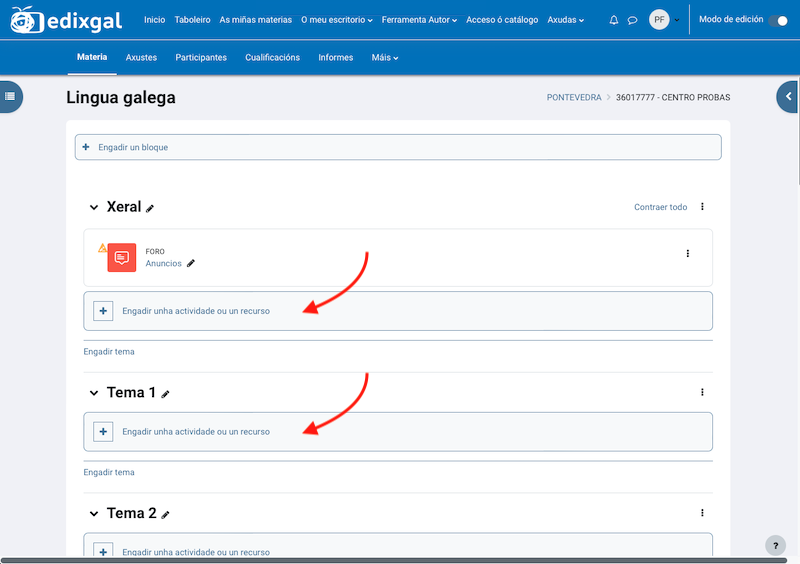Open the course index drawer icon
This screenshot has height=564, width=800.
point(10,96)
